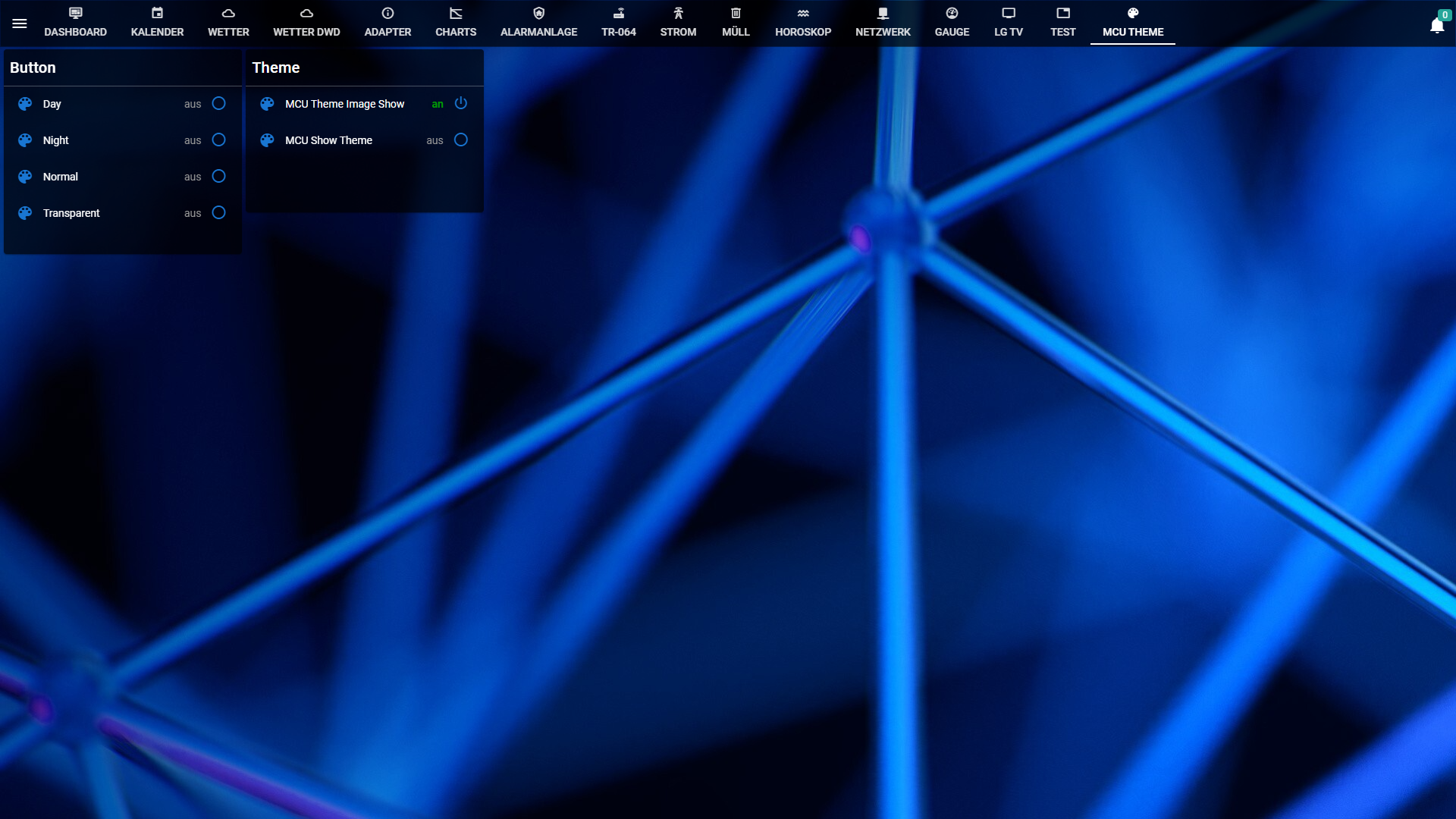Select the MCU THEME tab

coord(1133,24)
